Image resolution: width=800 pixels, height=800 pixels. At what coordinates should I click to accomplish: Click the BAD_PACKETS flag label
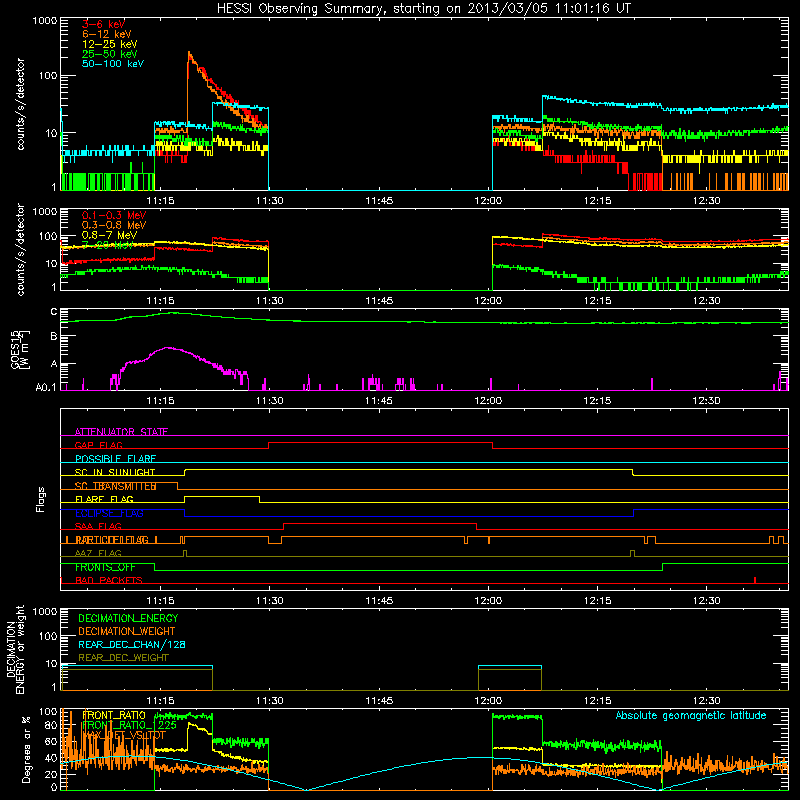(109, 580)
